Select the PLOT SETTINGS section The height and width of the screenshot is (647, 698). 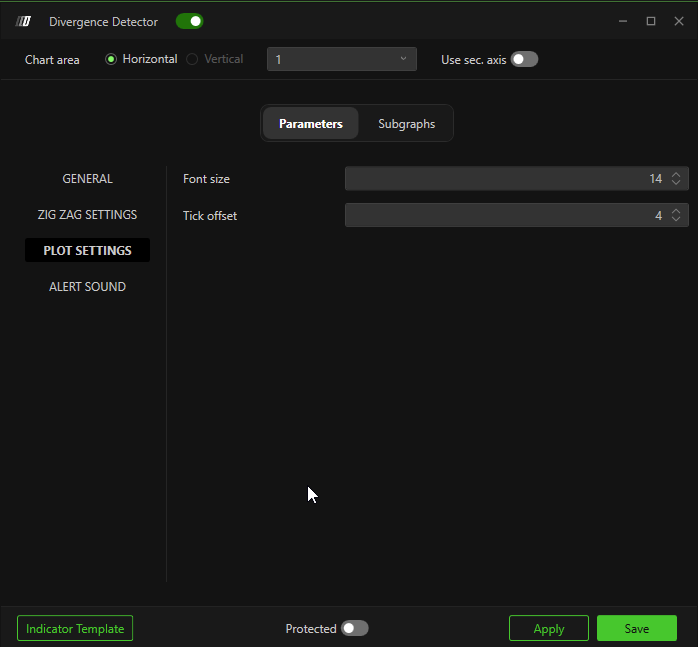[x=88, y=251]
